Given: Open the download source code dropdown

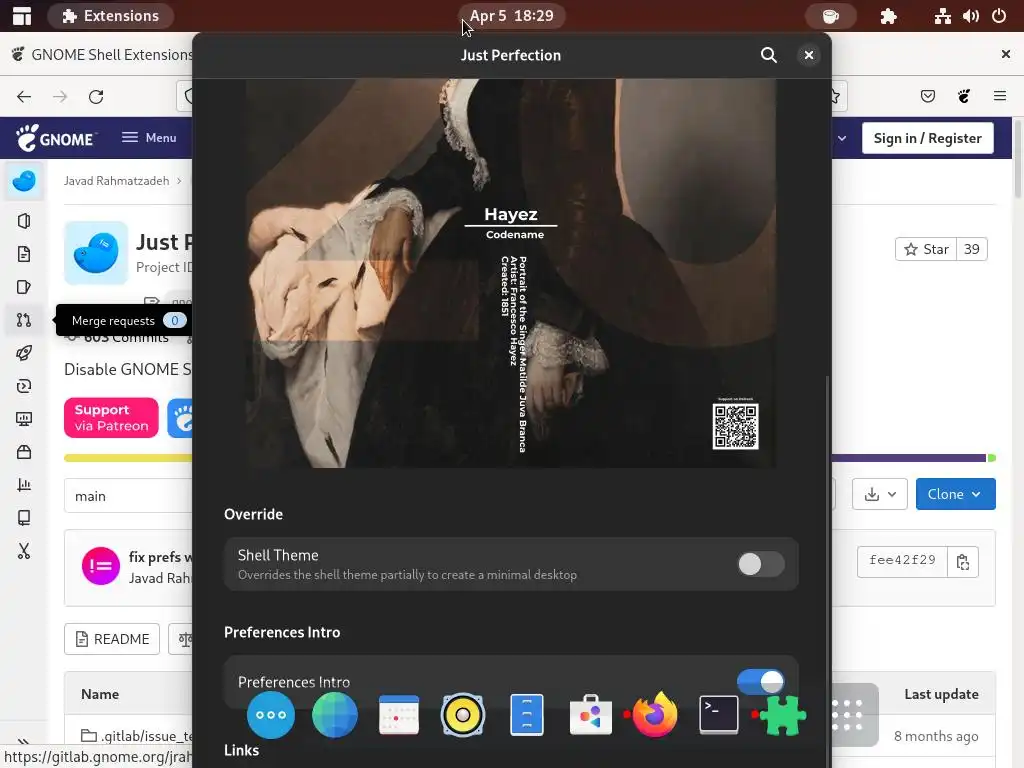Looking at the screenshot, I should point(880,494).
